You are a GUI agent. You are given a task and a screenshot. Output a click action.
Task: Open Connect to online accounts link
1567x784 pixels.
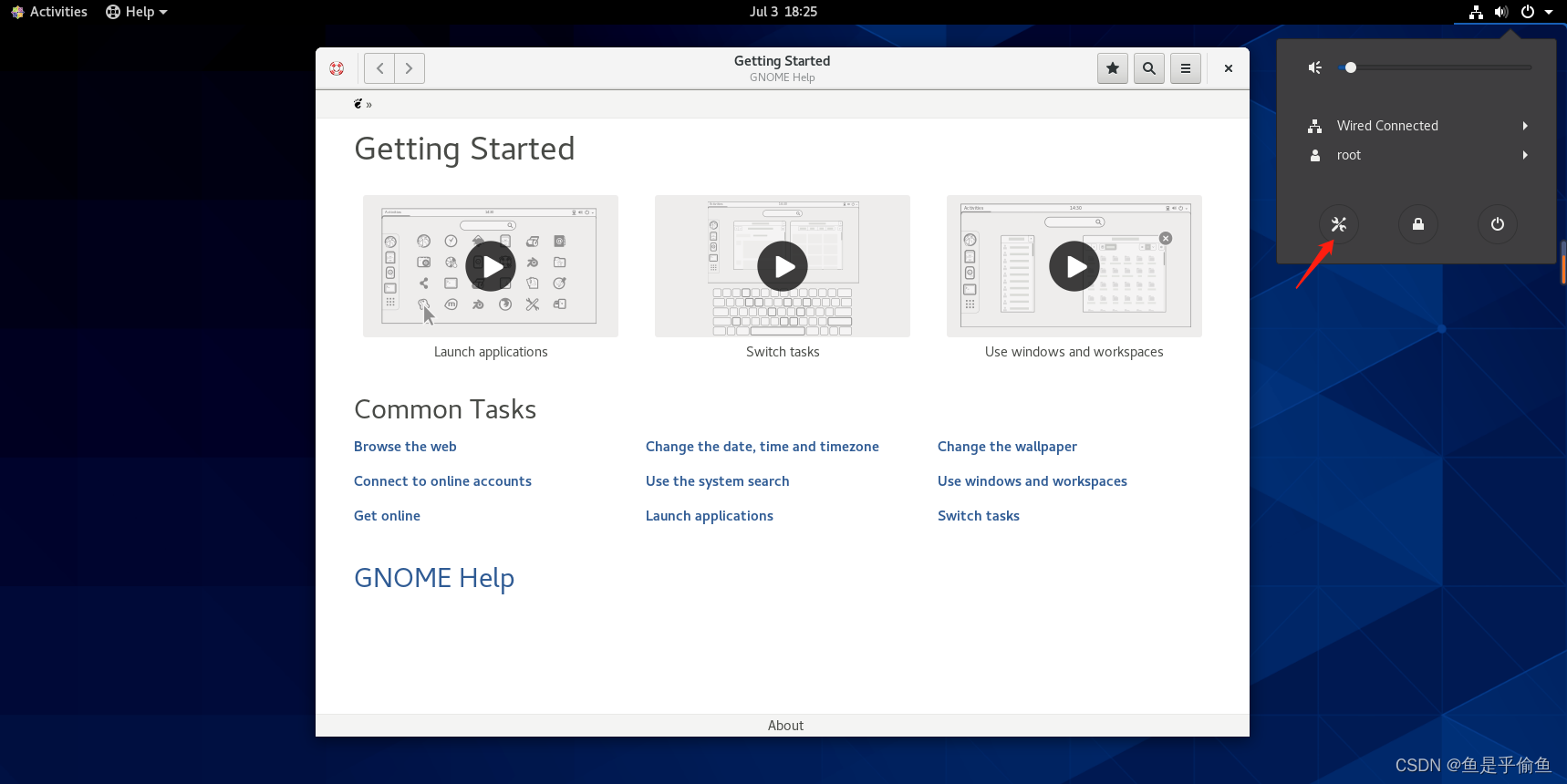pos(442,481)
